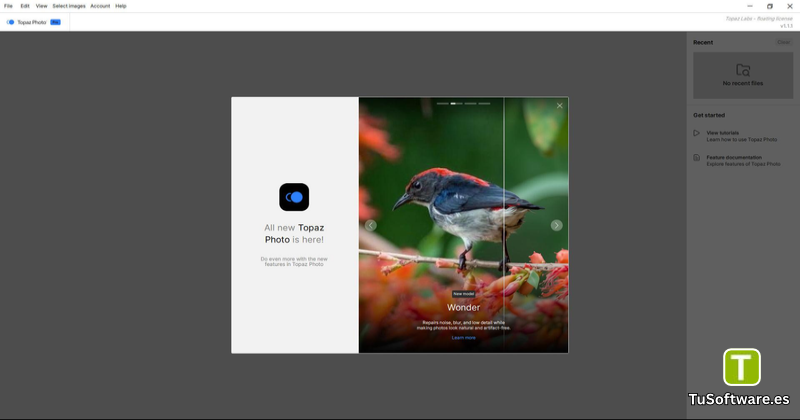Click the Get started heading
The width and height of the screenshot is (800, 420).
click(x=709, y=115)
